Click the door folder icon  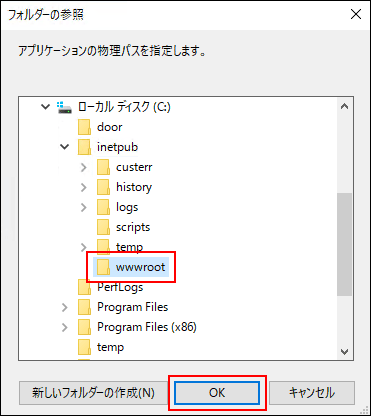point(84,127)
